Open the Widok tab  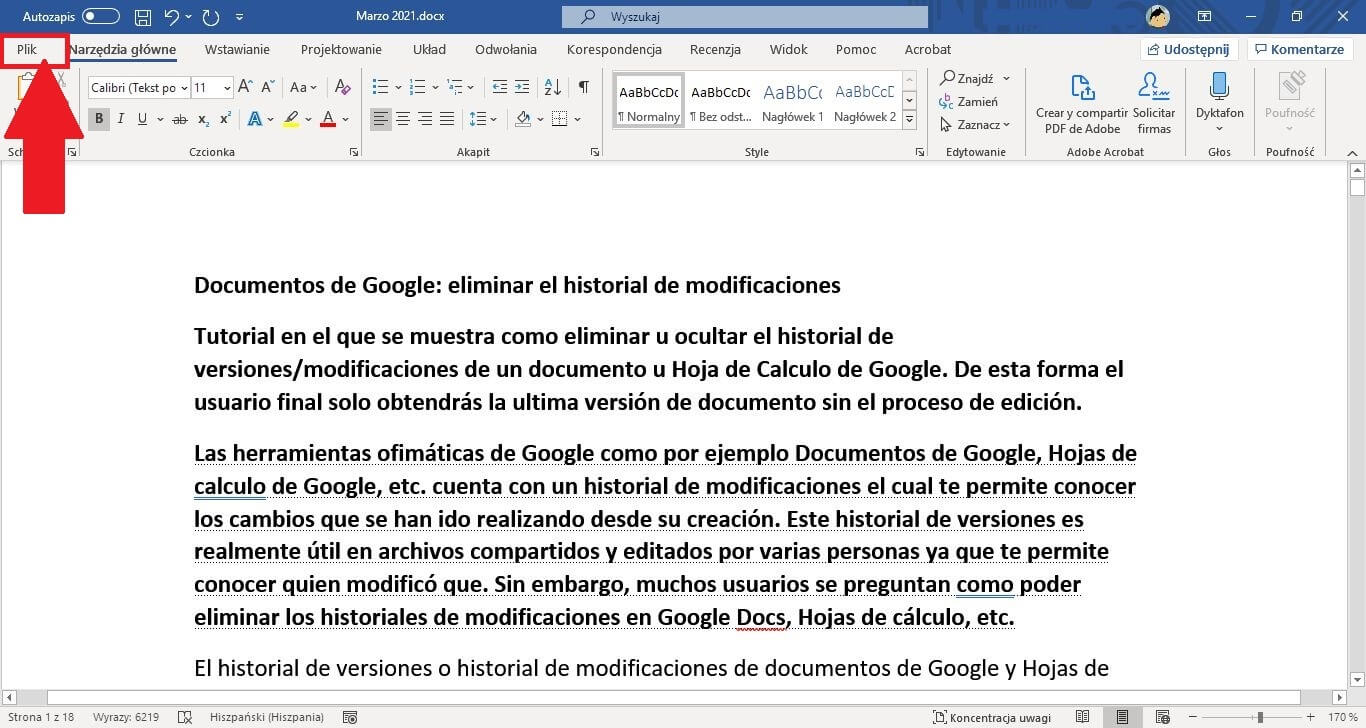789,49
